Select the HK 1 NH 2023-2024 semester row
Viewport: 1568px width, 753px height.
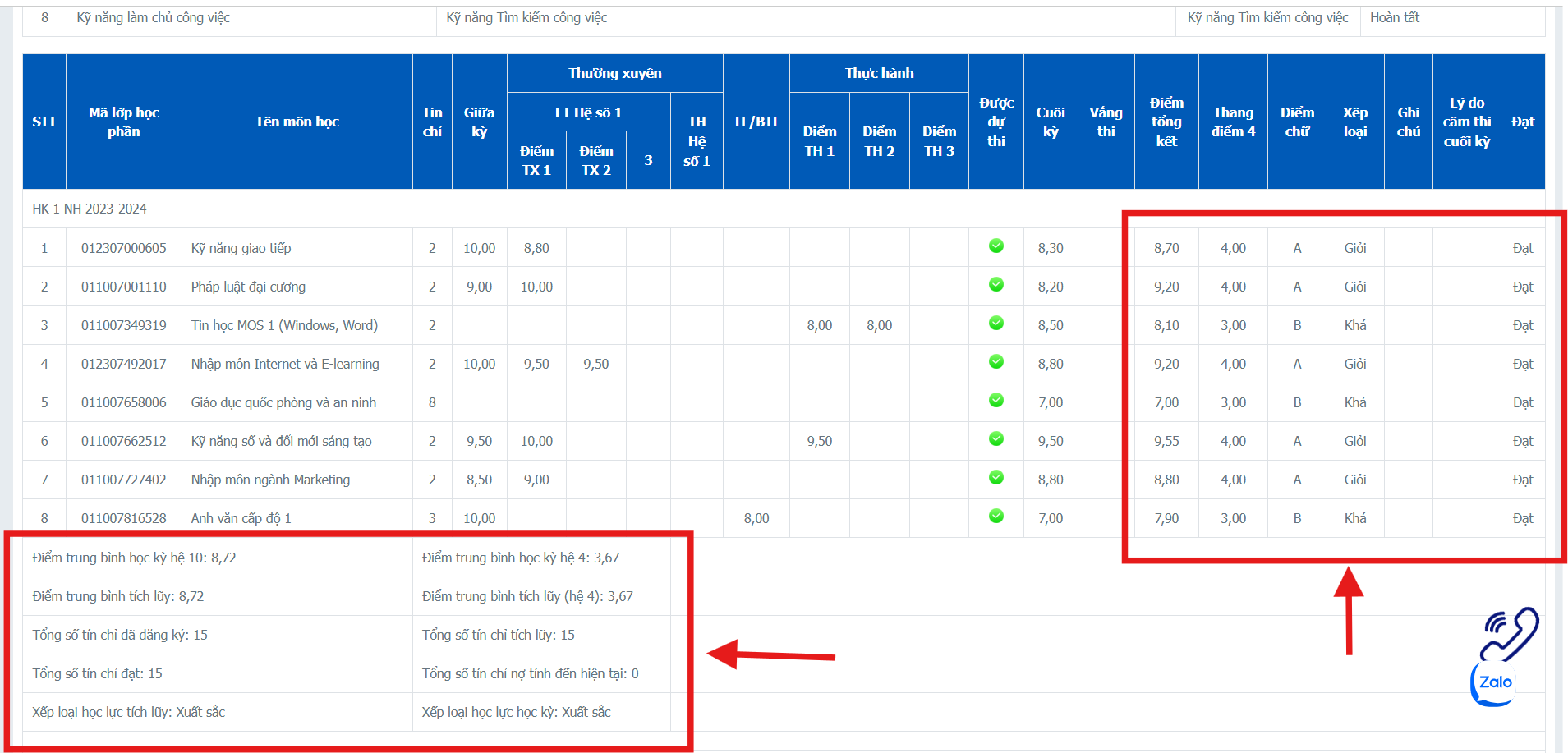click(x=90, y=209)
